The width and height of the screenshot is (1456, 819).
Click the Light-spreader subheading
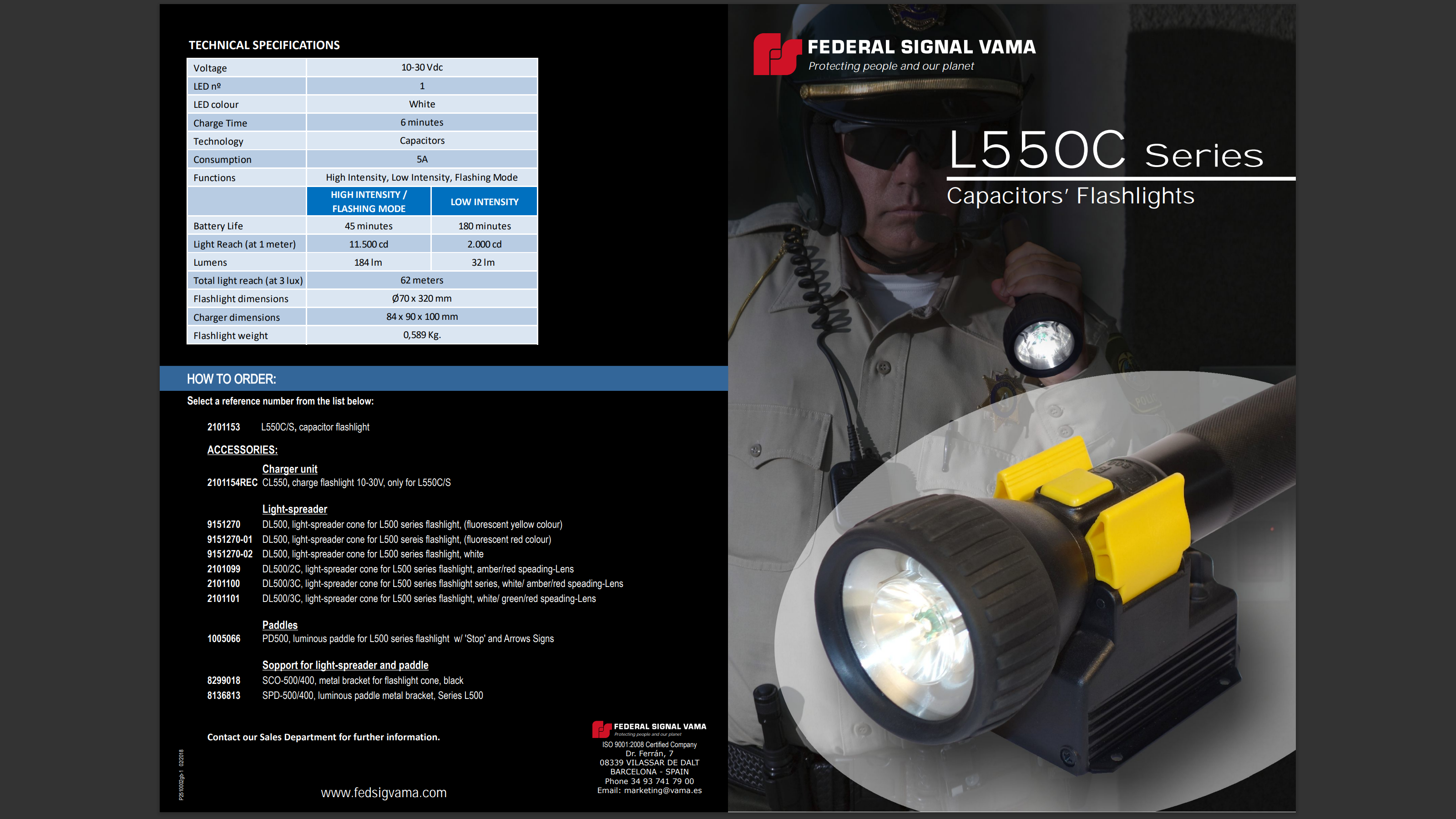pyautogui.click(x=294, y=509)
